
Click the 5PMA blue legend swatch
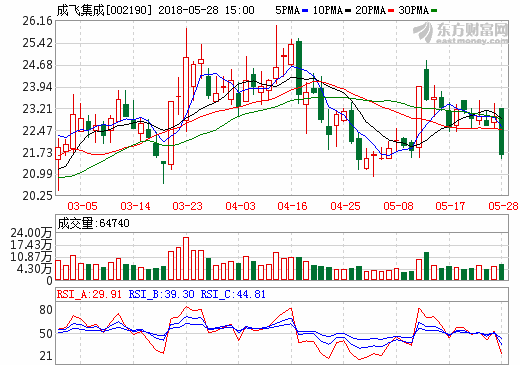[x=306, y=11]
